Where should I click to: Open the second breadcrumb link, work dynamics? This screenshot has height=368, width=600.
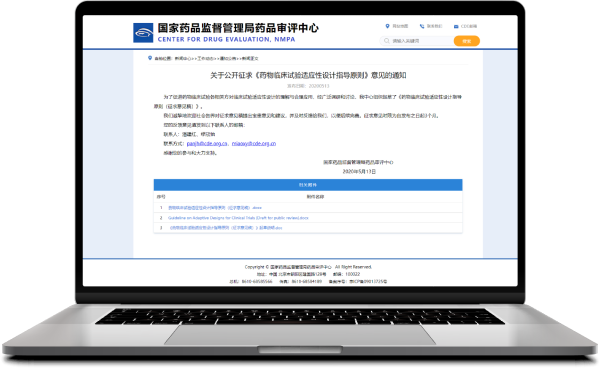click(206, 59)
